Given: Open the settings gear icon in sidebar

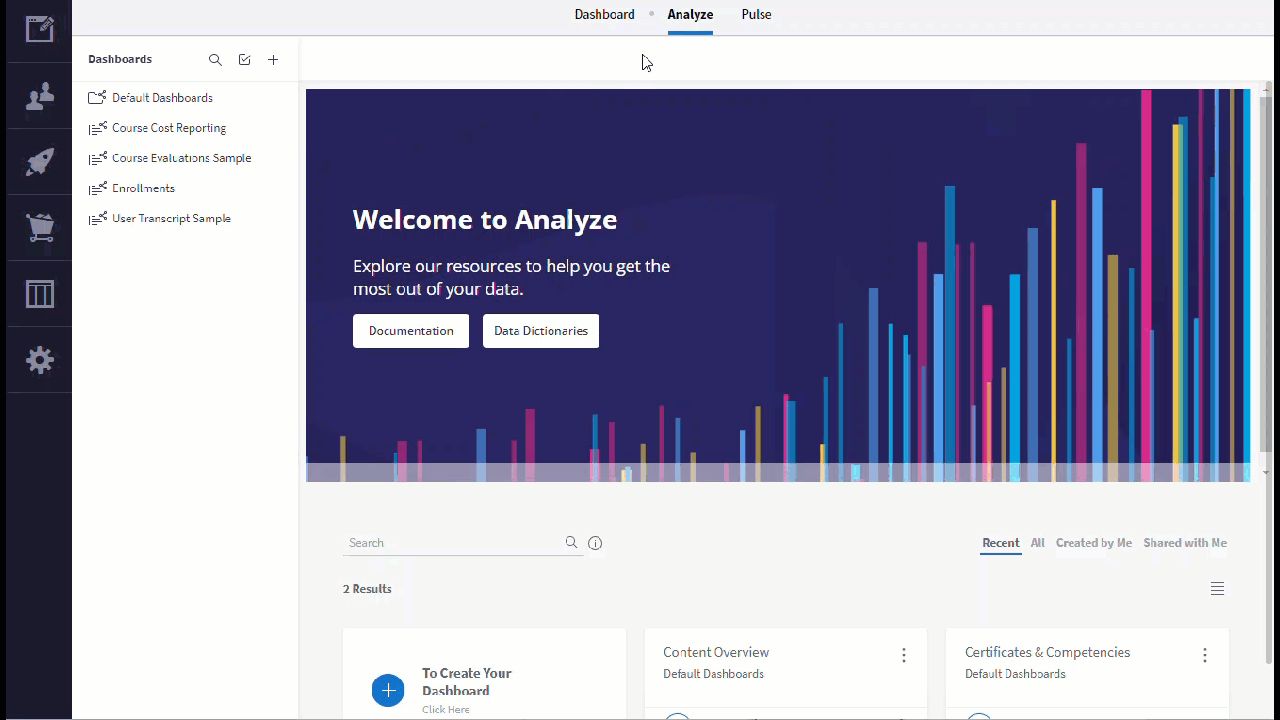Looking at the screenshot, I should coord(40,360).
